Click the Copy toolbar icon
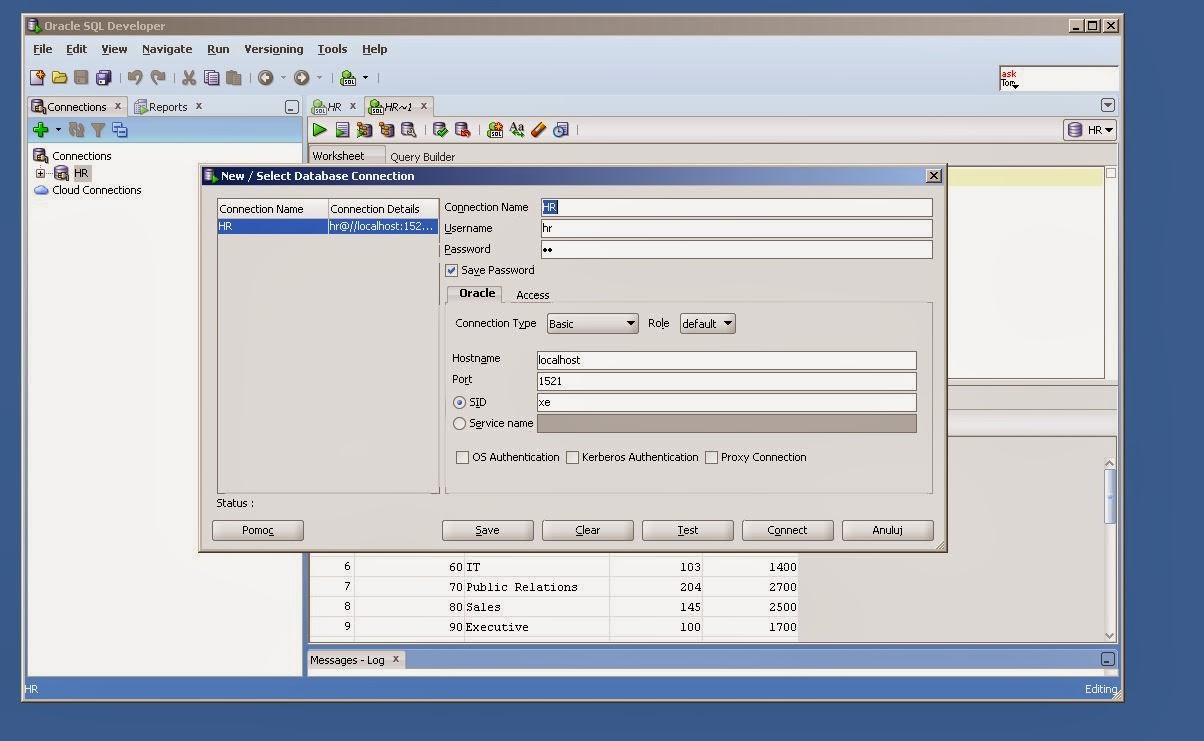Screen dimensions: 1204x741 (x=211, y=78)
